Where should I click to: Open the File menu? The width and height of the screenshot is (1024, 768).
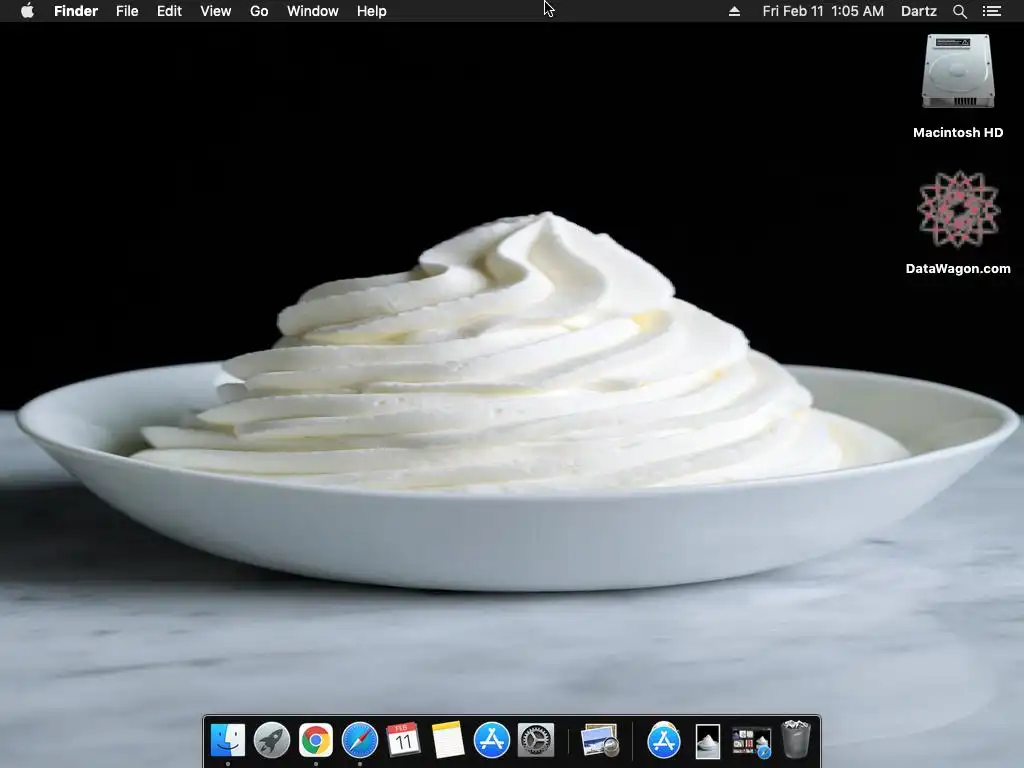click(127, 11)
